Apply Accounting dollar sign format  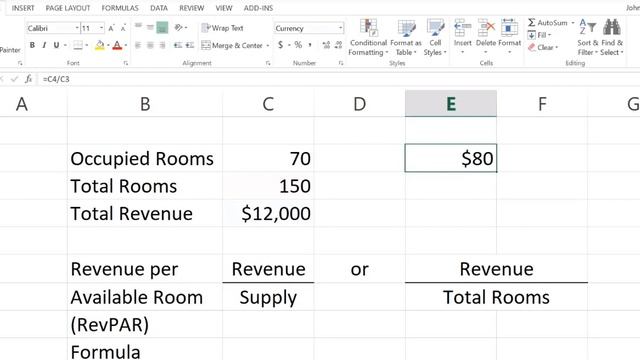click(280, 45)
